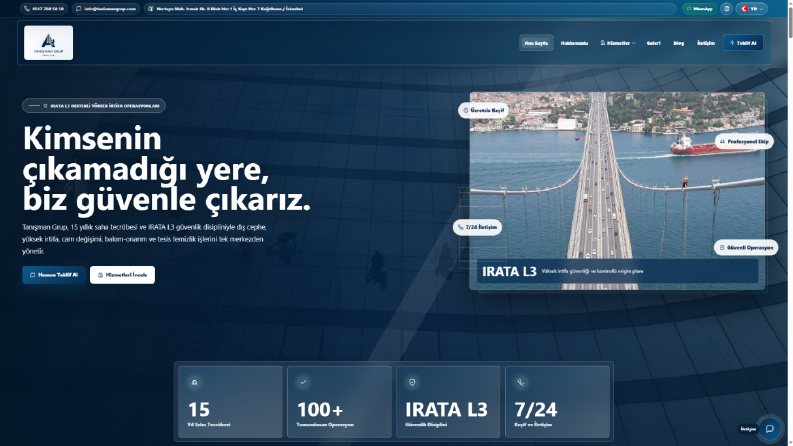793x446 pixels.
Task: Click helmet icon in 15 years card
Action: 194,382
